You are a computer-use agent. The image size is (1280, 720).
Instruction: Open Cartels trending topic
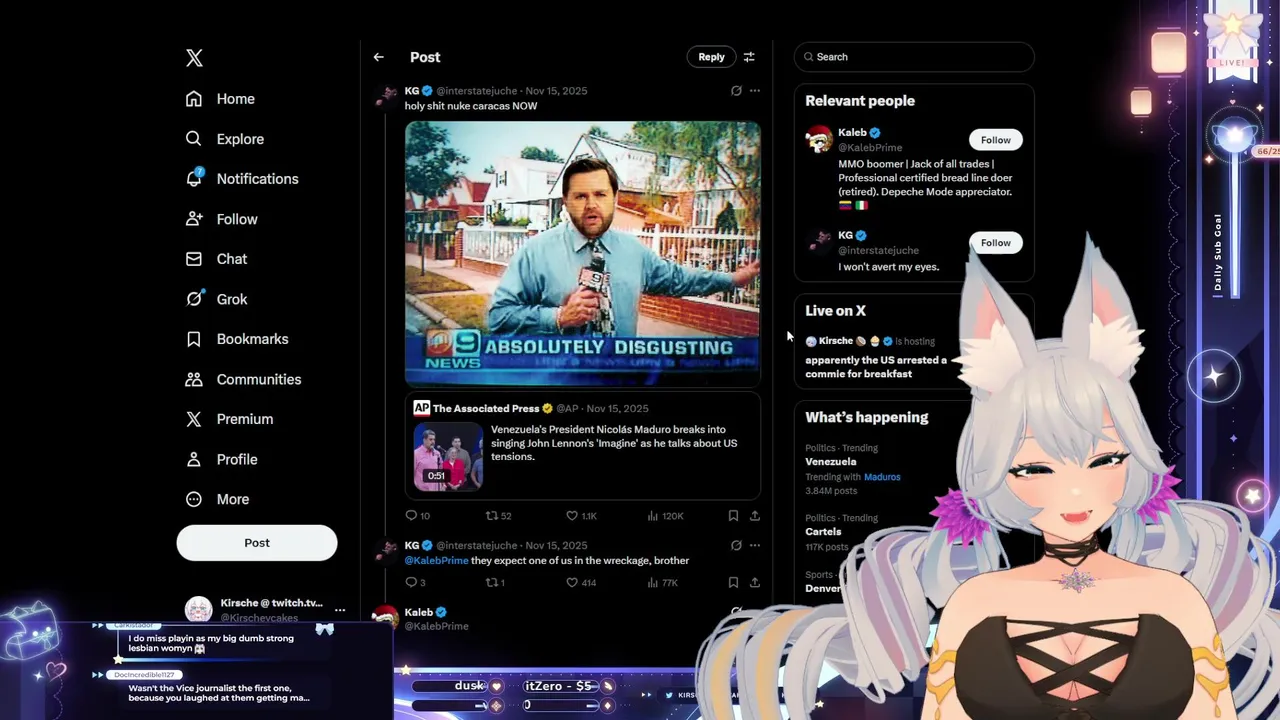click(x=823, y=532)
